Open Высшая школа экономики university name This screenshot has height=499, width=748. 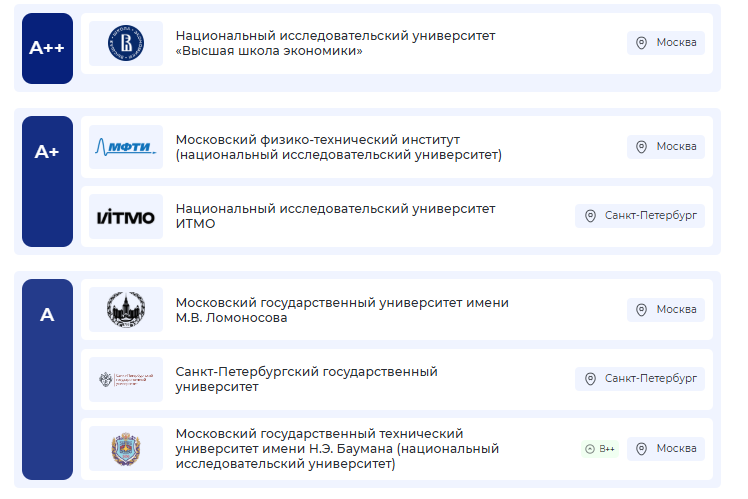pos(335,43)
